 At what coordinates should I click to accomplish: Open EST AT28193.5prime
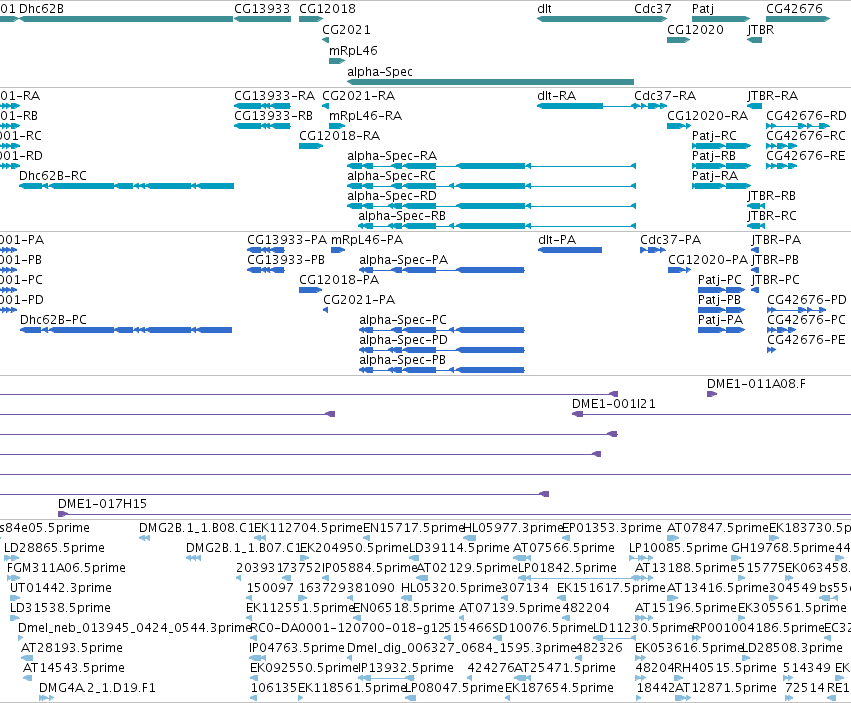[x=26, y=658]
